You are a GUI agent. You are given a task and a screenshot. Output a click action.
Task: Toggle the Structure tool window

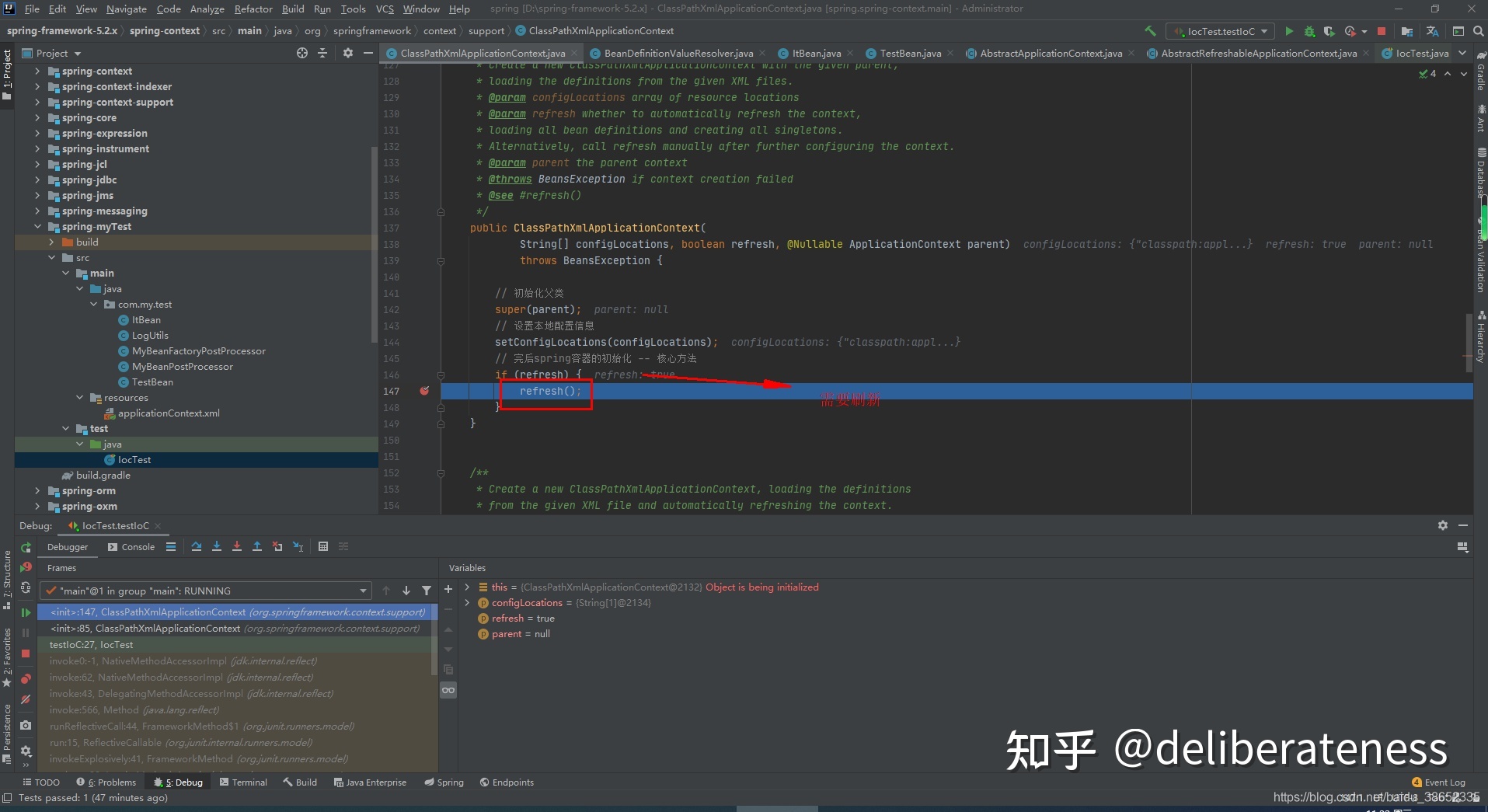7,579
